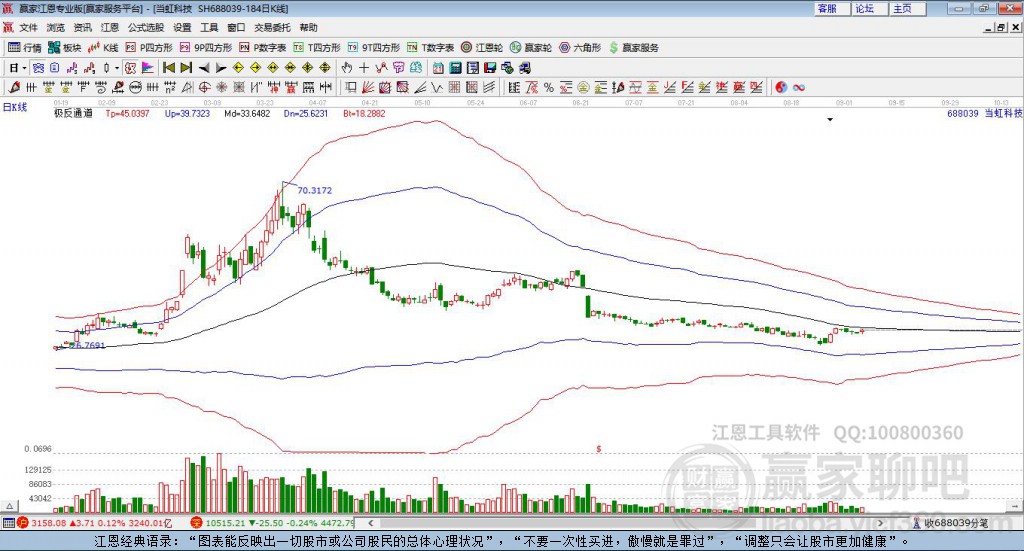
Task: Select the percent % retracement tool
Action: pyautogui.click(x=549, y=87)
